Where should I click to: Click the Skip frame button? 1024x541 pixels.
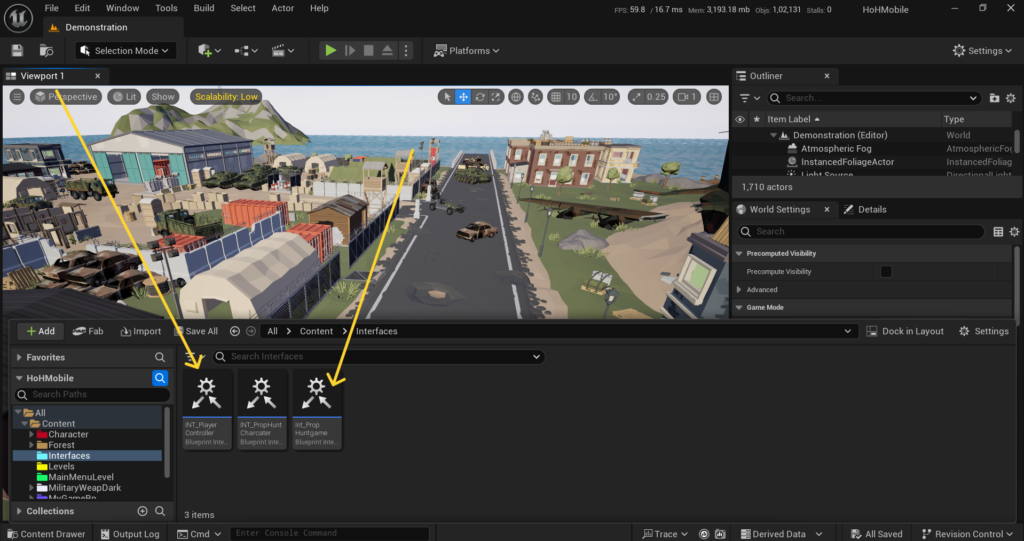tap(350, 50)
